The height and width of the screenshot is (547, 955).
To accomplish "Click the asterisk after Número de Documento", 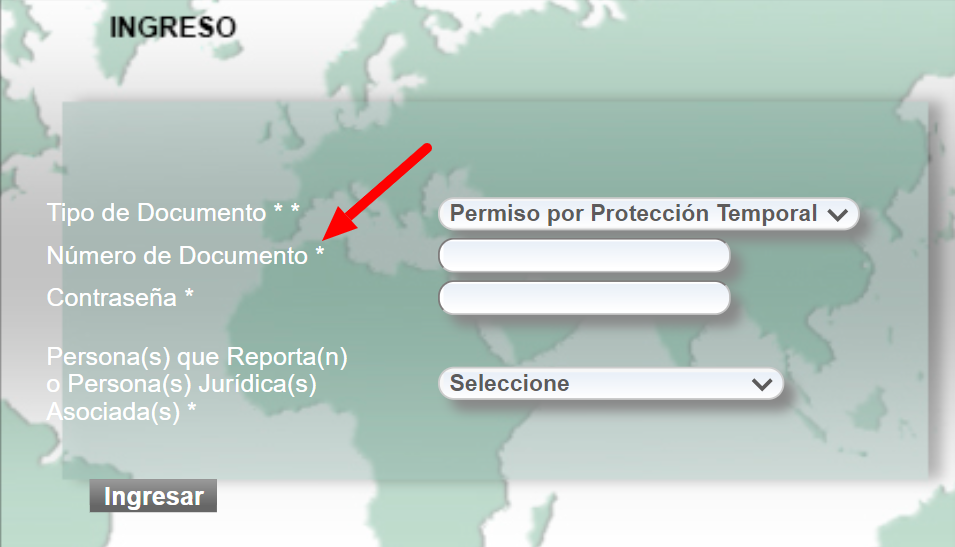I will pos(320,256).
